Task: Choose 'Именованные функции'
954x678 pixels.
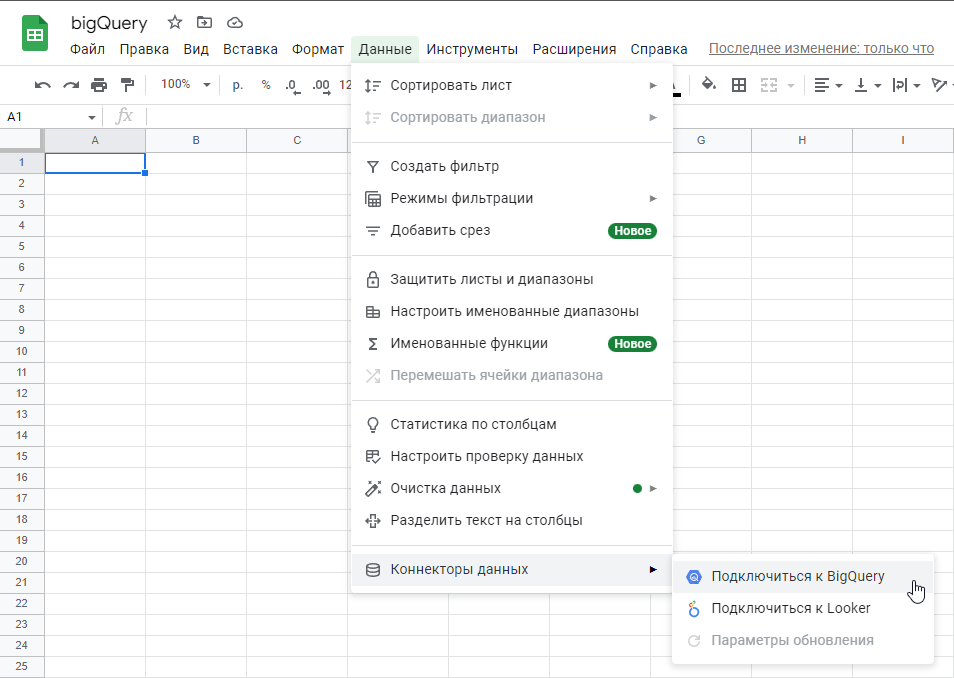Action: tap(512, 343)
